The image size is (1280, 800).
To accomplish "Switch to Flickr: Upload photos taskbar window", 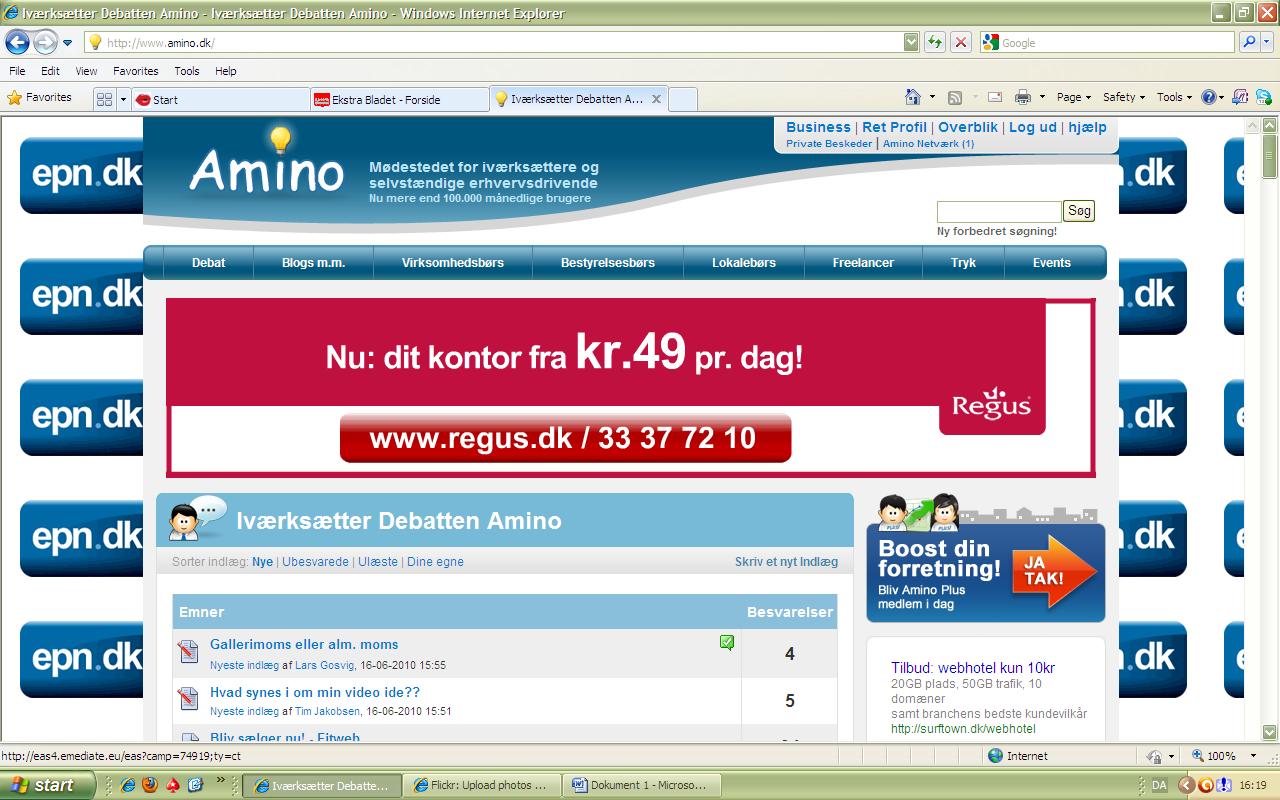I will [x=482, y=786].
